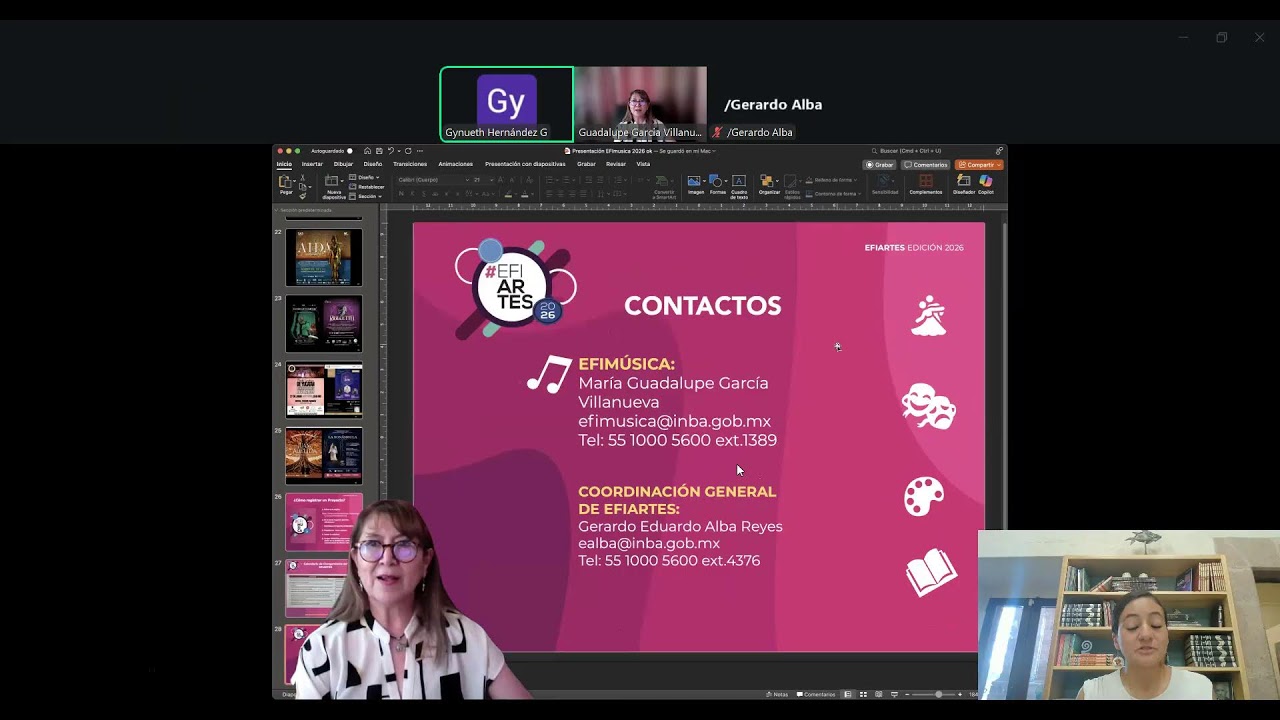This screenshot has width=1280, height=720.
Task: Click the Estilos rápidos icon
Action: coord(791,181)
